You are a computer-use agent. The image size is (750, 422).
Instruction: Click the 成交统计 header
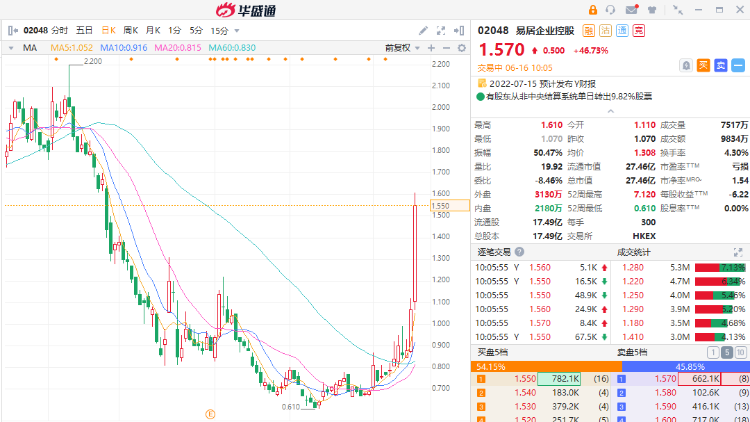coord(634,252)
